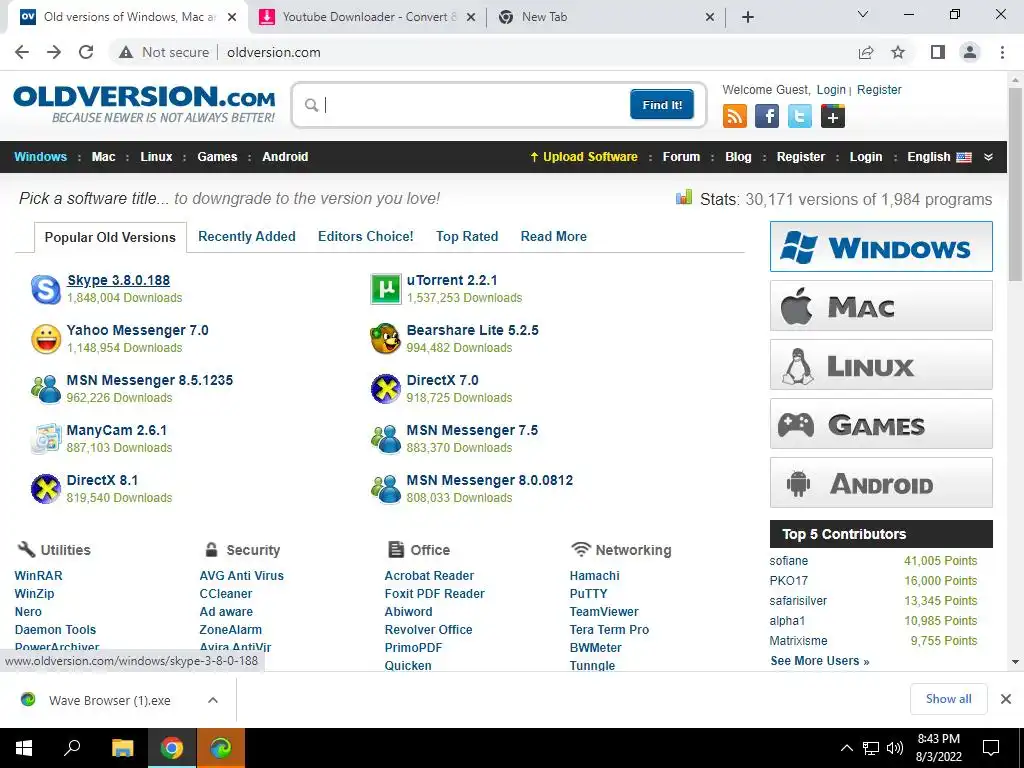
Task: Click the Upload Software link
Action: pos(583,157)
